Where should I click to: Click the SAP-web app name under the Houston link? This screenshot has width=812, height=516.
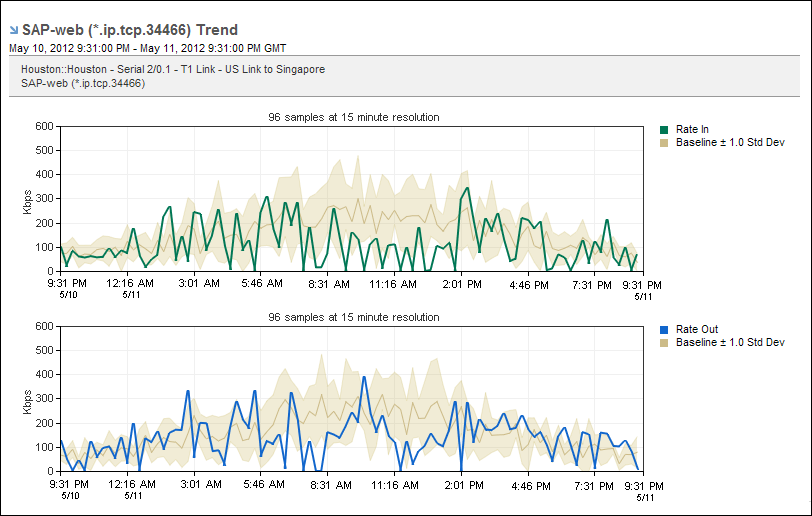83,83
